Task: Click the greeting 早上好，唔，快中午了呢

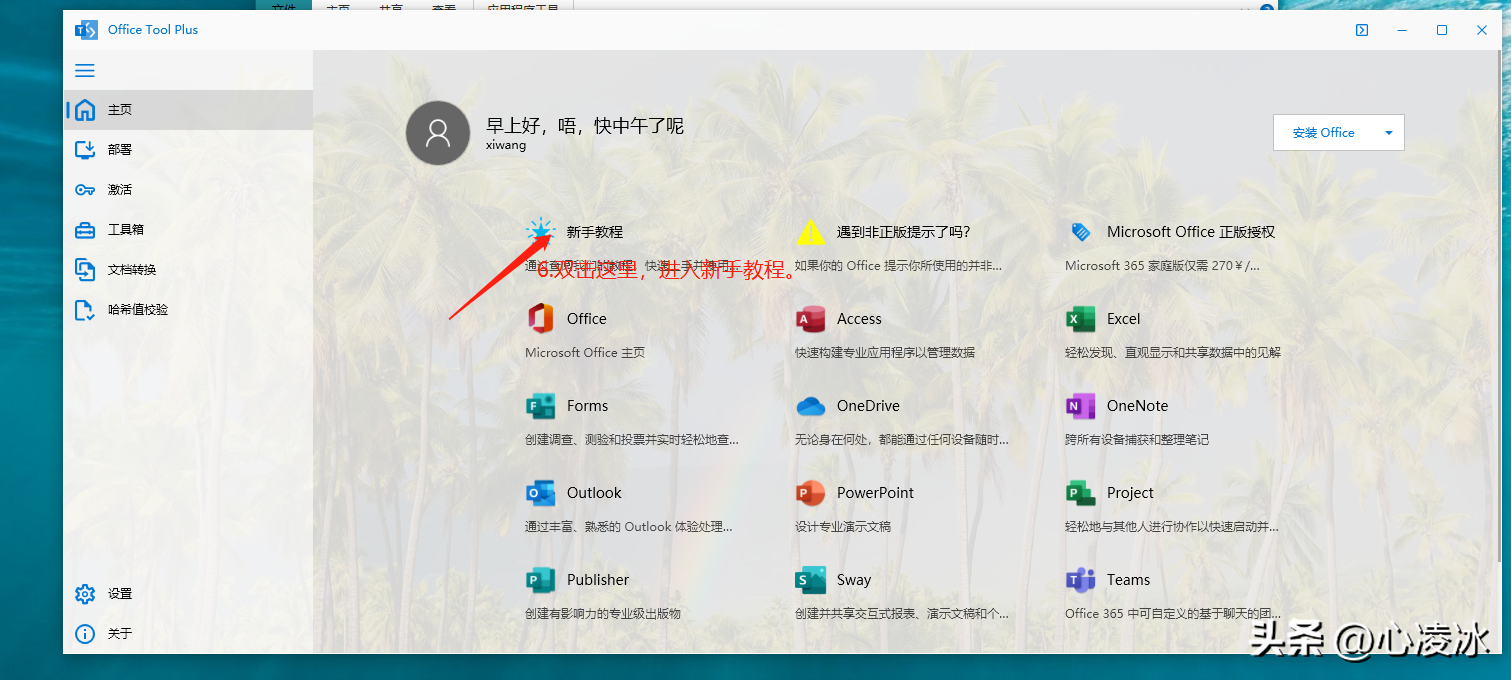Action: coord(585,125)
